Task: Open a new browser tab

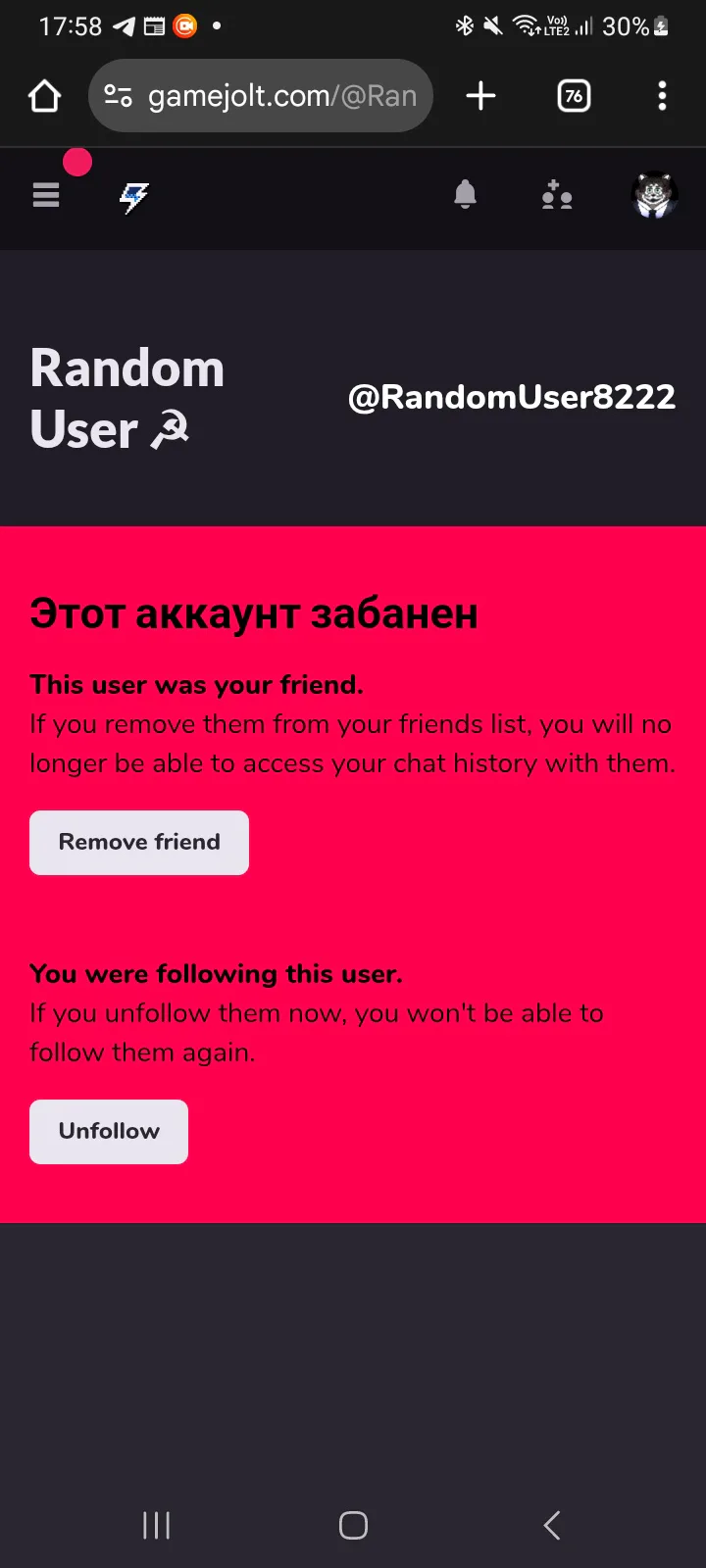Action: point(480,96)
